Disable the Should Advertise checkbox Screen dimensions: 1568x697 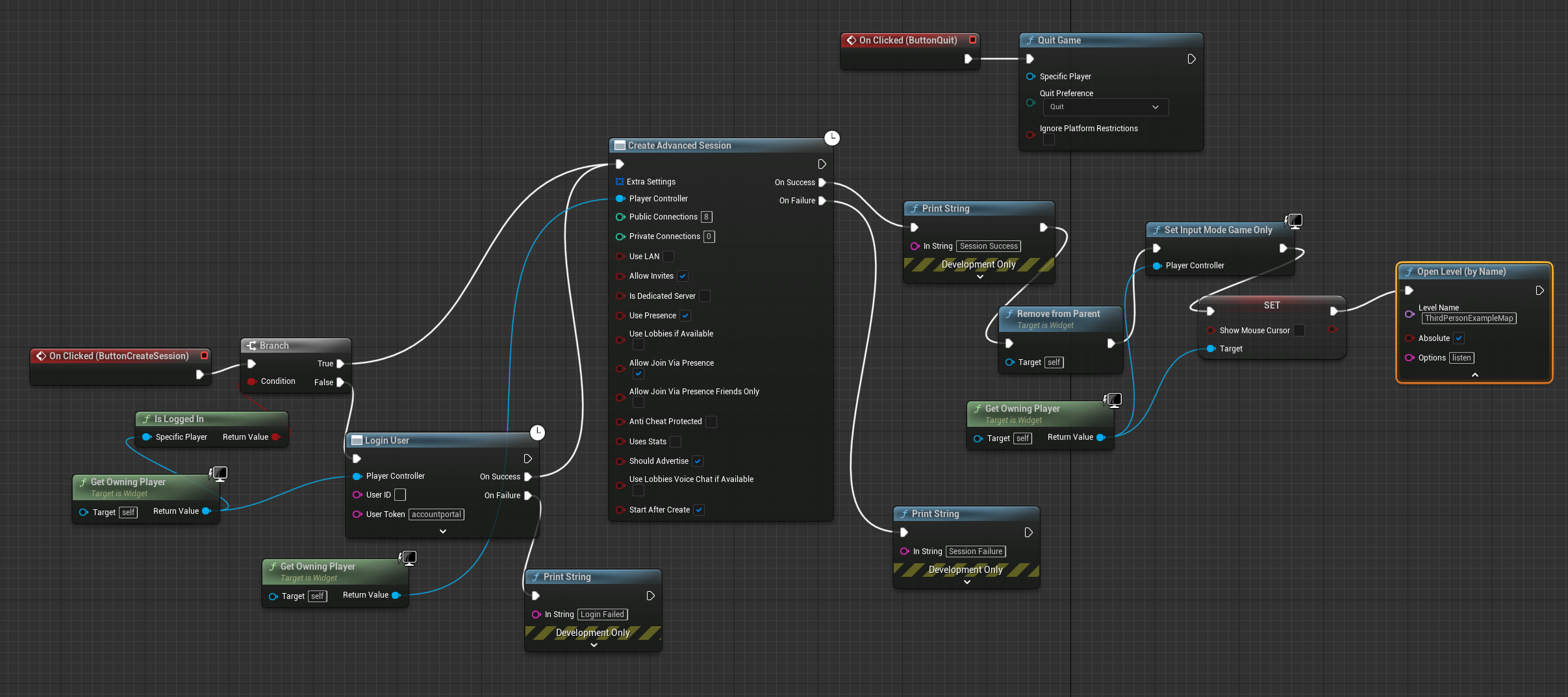point(698,461)
